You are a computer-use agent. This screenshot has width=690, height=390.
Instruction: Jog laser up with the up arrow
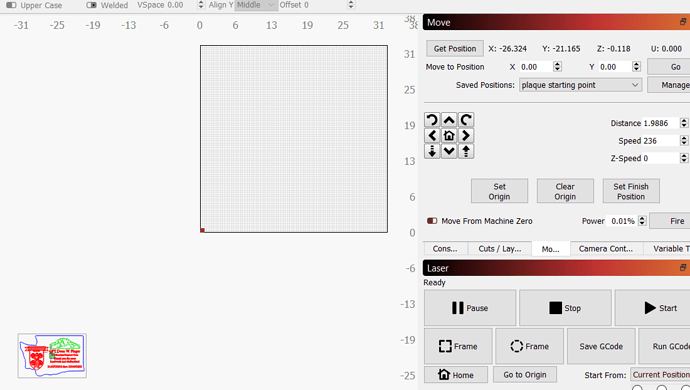[x=449, y=120]
